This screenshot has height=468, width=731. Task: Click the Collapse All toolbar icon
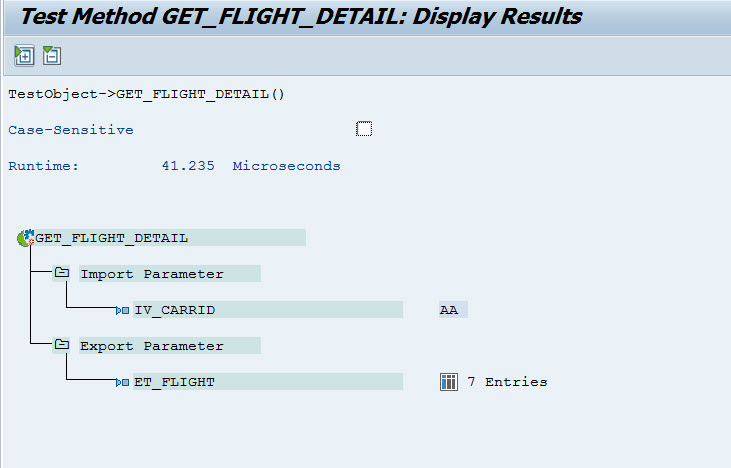pos(52,56)
